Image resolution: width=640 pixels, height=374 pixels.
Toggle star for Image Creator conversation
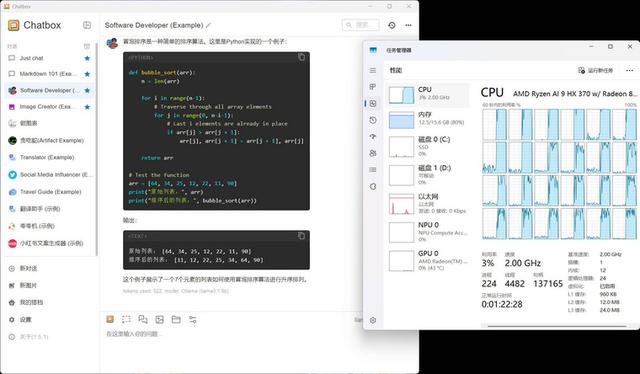tap(87, 107)
